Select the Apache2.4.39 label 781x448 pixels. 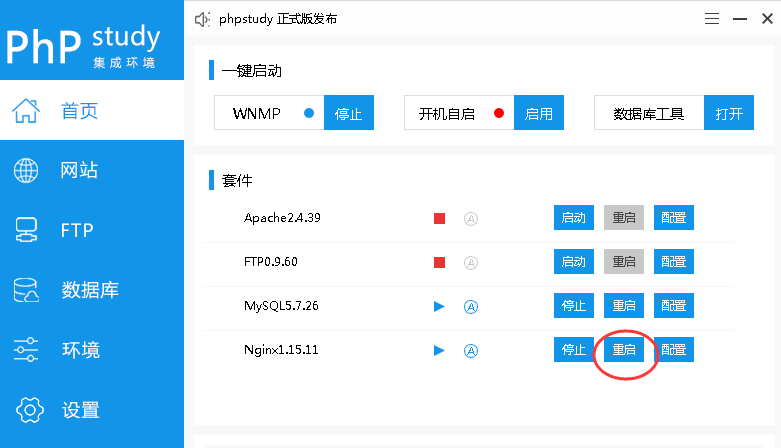[x=282, y=218]
